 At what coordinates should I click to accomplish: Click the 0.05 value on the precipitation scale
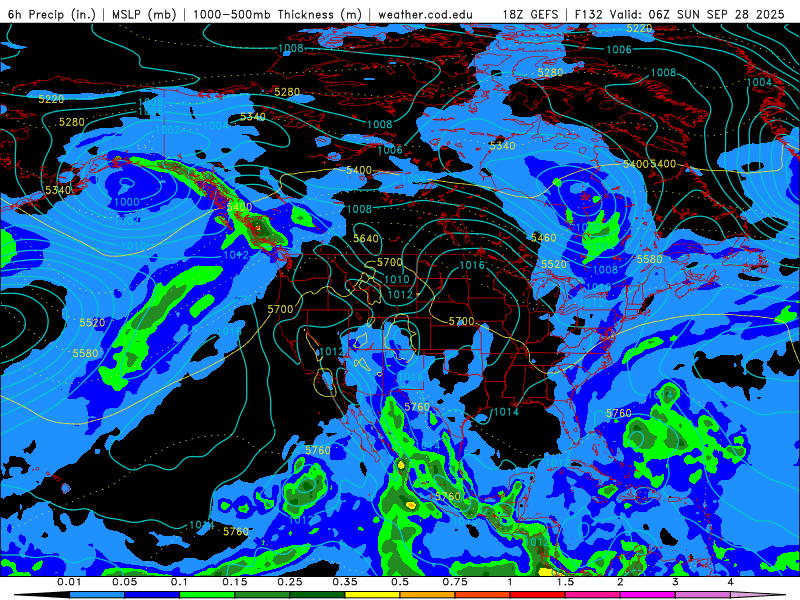[x=124, y=582]
